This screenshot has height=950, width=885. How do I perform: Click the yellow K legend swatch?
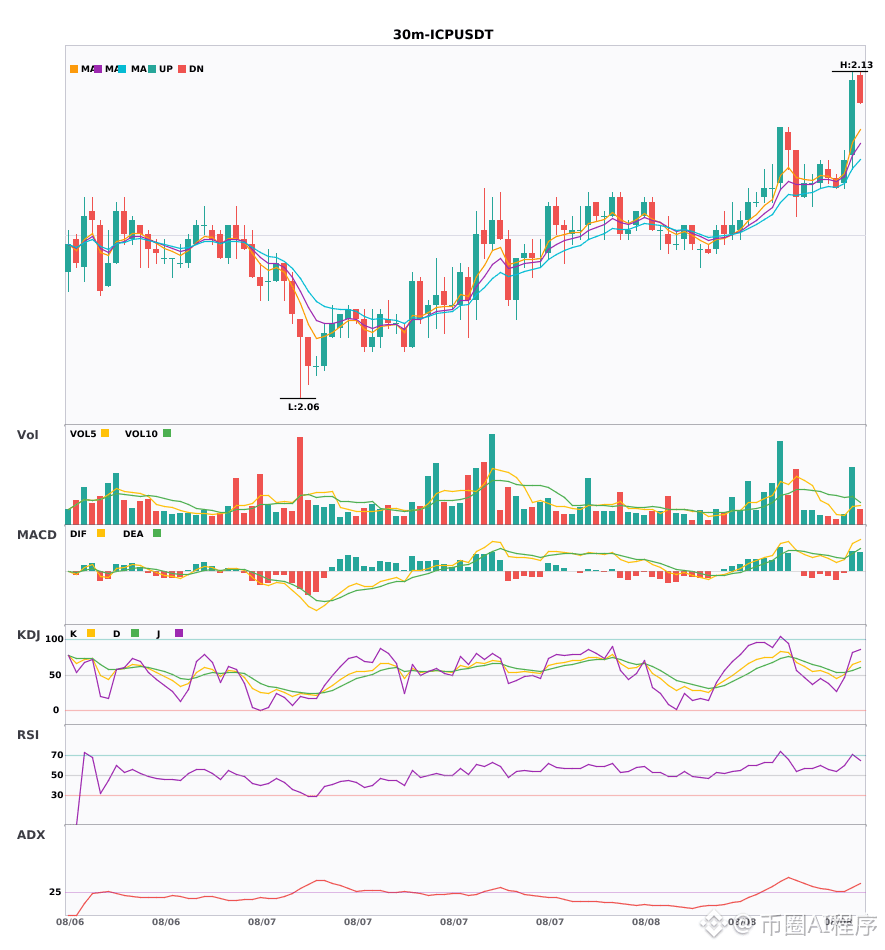point(91,633)
